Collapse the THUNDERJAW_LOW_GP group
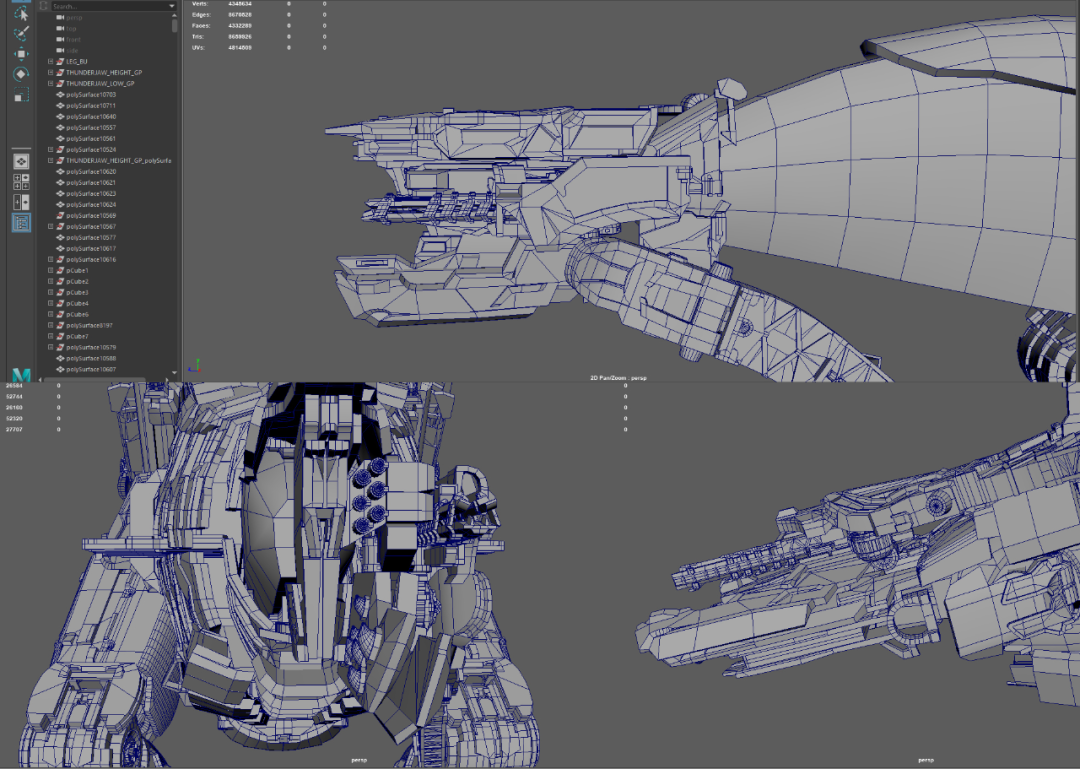The width and height of the screenshot is (1080, 769). (50, 83)
